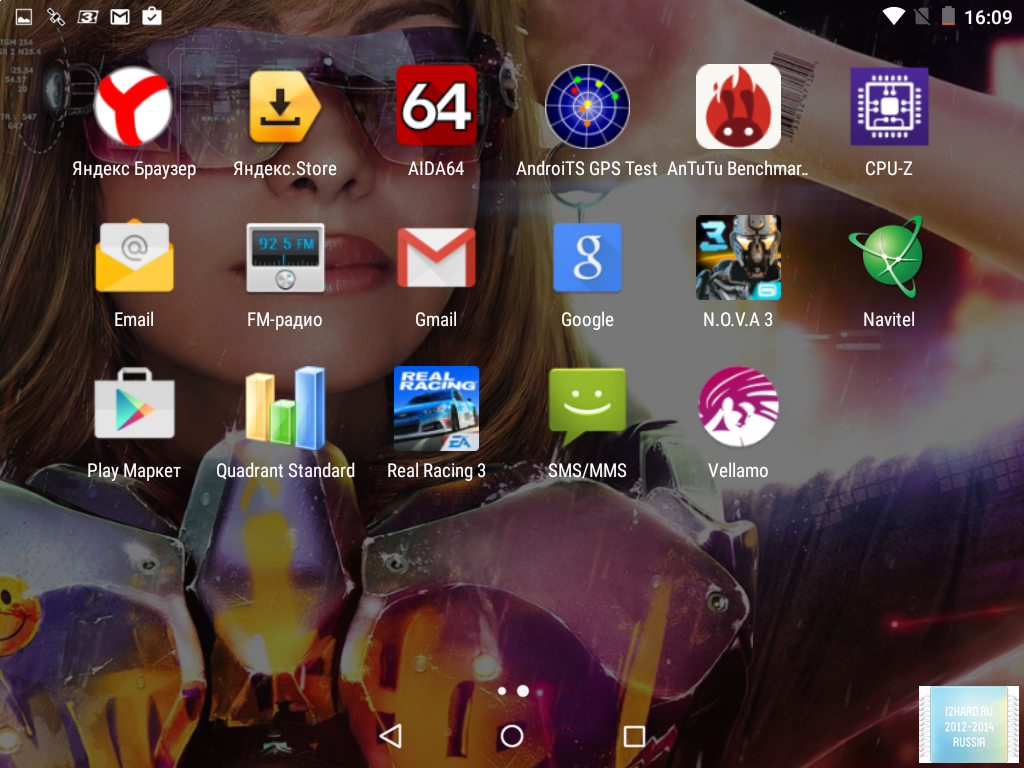This screenshot has width=1024, height=768.
Task: Launch the Vellamo benchmark app
Action: (x=738, y=408)
